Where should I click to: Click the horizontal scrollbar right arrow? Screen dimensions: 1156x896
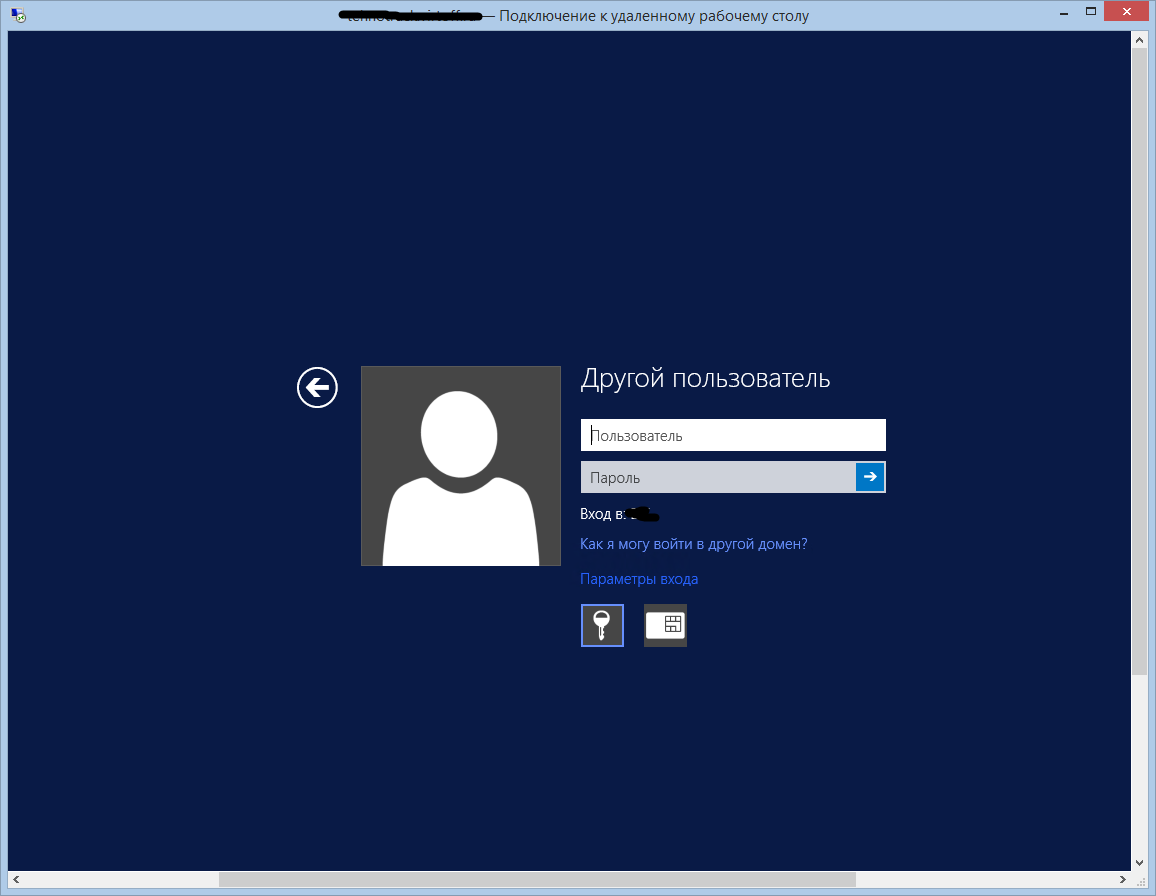click(1122, 880)
